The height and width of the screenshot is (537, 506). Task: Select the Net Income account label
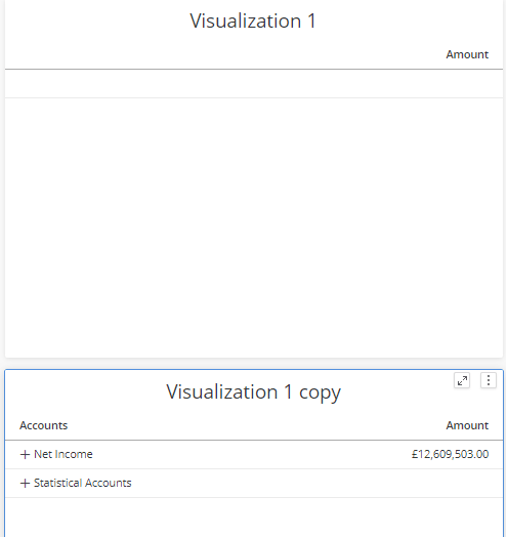click(63, 454)
